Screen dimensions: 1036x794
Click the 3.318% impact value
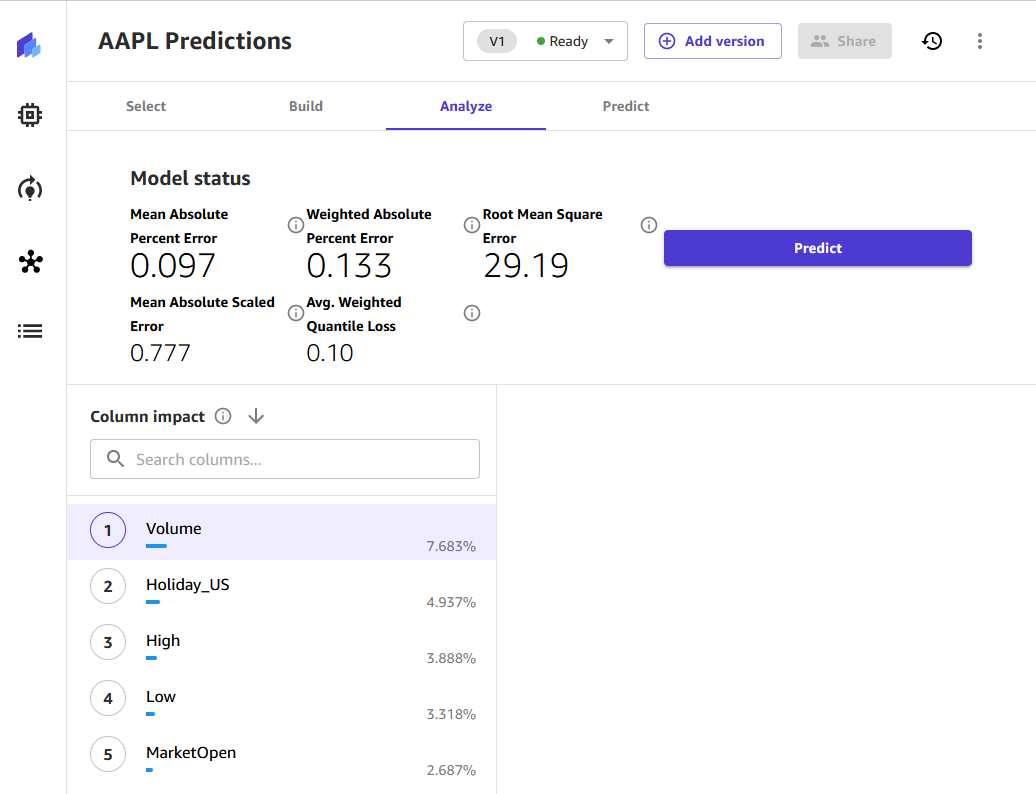[451, 714]
